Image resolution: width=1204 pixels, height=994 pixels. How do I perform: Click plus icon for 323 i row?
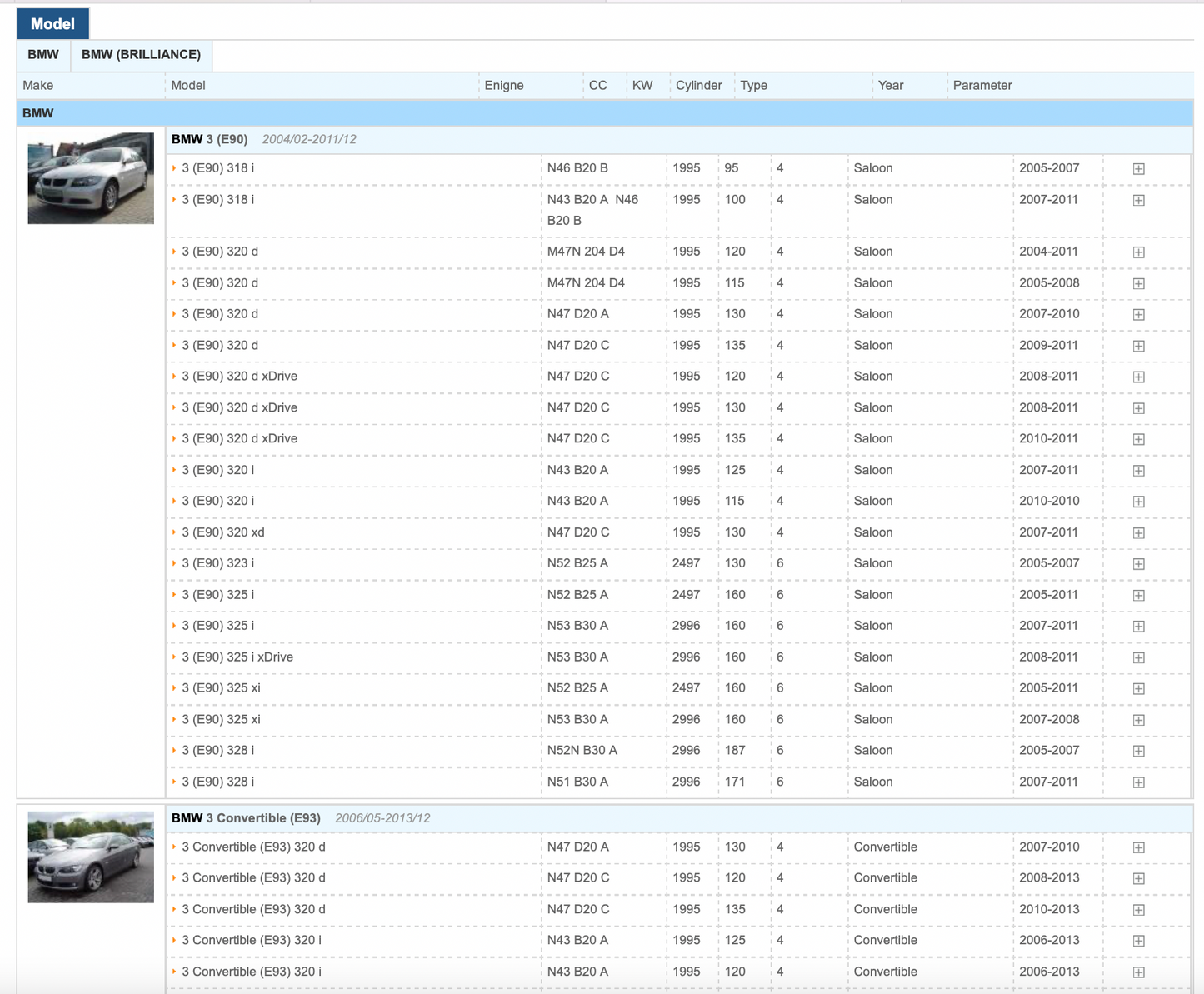coord(1138,564)
